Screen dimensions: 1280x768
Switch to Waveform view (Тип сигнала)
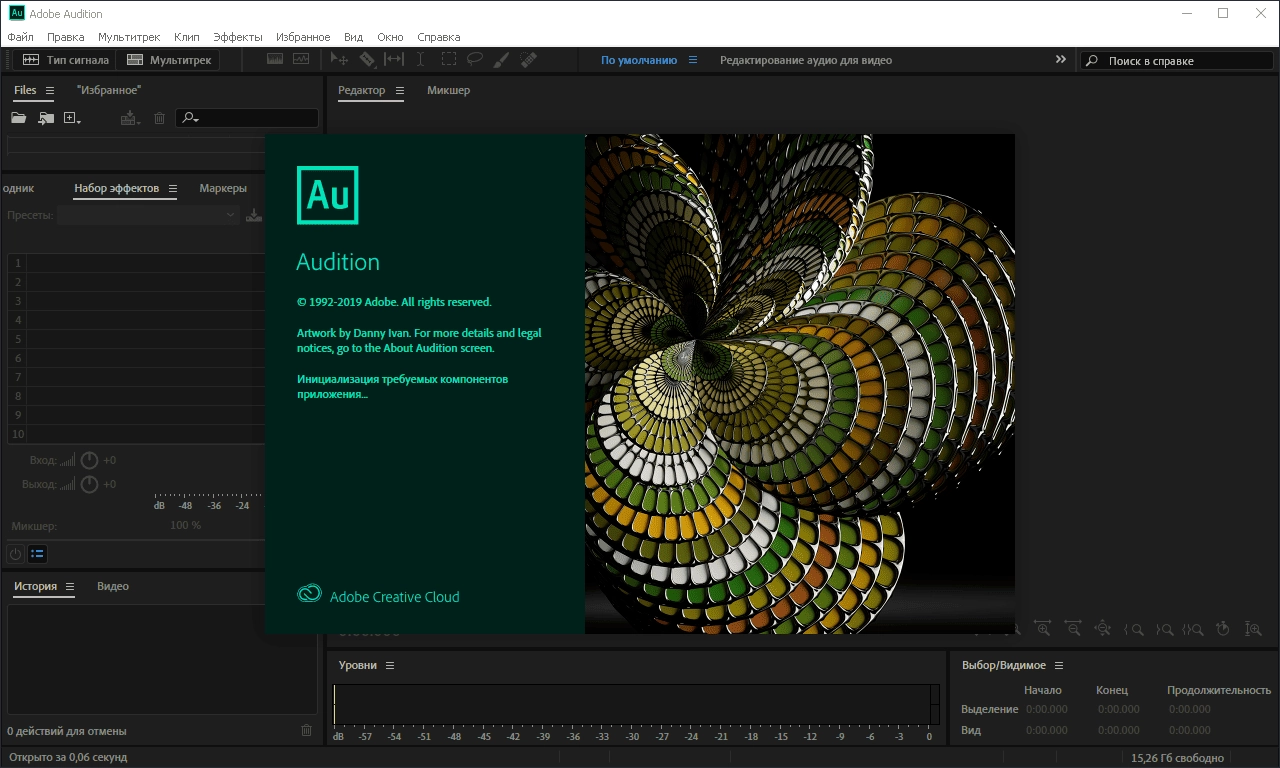coord(66,60)
